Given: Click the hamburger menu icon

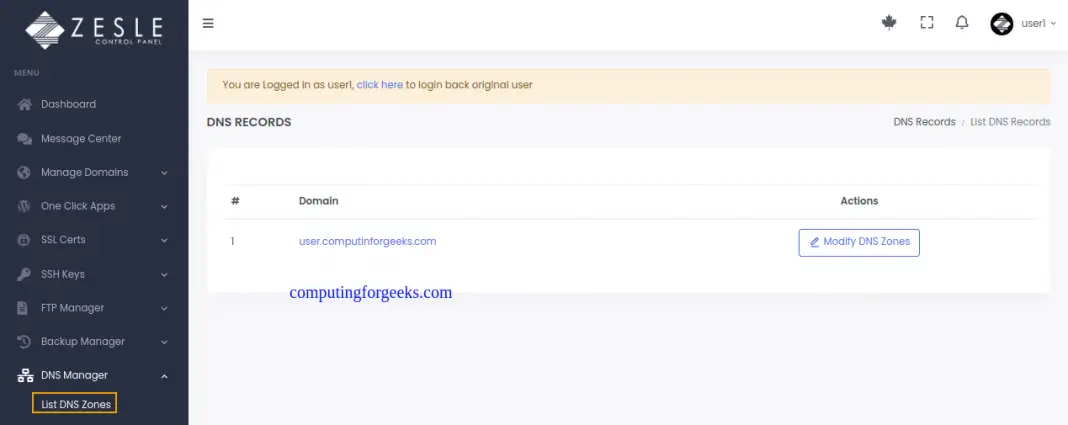Looking at the screenshot, I should (x=208, y=23).
